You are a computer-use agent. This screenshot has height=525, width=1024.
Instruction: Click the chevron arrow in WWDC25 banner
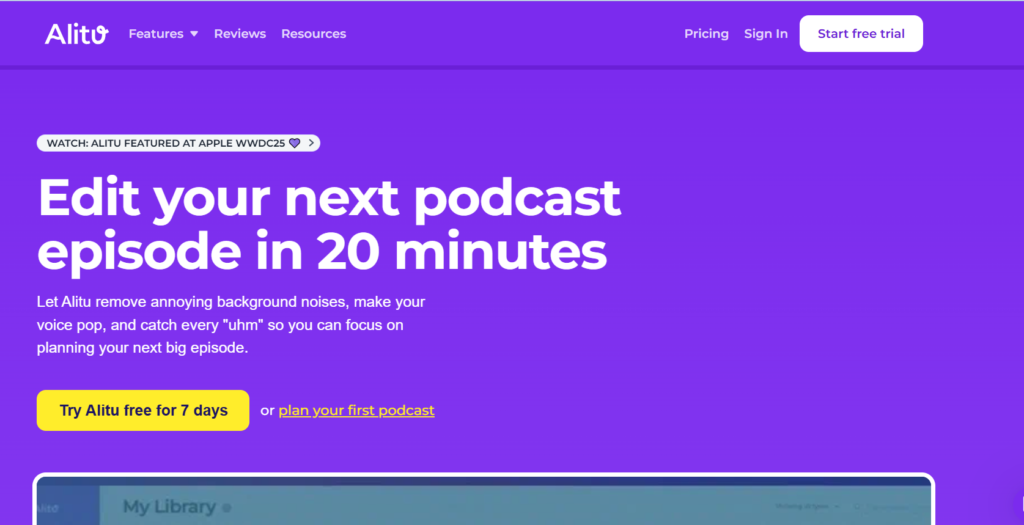[312, 142]
